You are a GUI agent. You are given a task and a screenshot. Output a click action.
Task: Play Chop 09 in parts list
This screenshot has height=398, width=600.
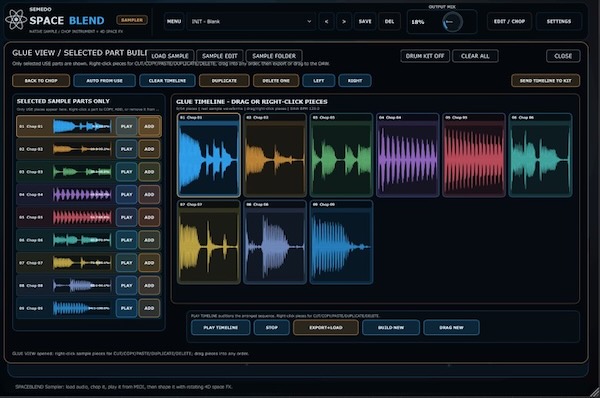(x=126, y=308)
